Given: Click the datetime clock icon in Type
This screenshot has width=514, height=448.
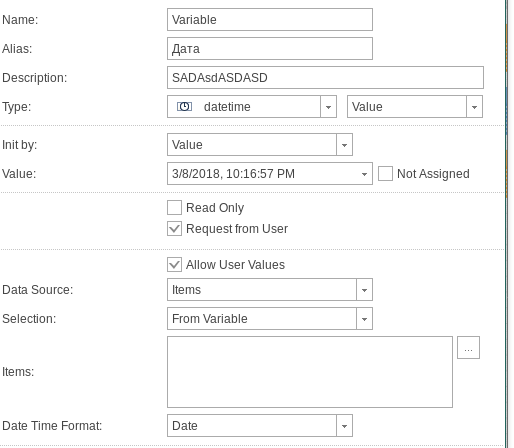Looking at the screenshot, I should tap(184, 107).
